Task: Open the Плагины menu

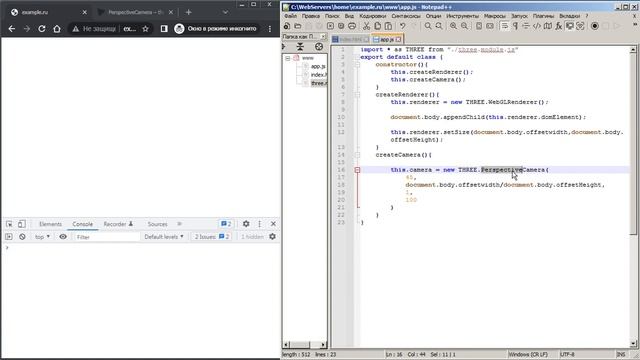Action: [x=543, y=16]
